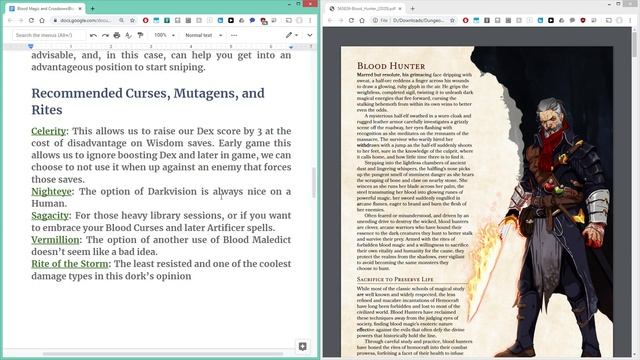Click the left indent marker on Docs ruler
Viewport: 640px width, 360px height.
[31, 47]
